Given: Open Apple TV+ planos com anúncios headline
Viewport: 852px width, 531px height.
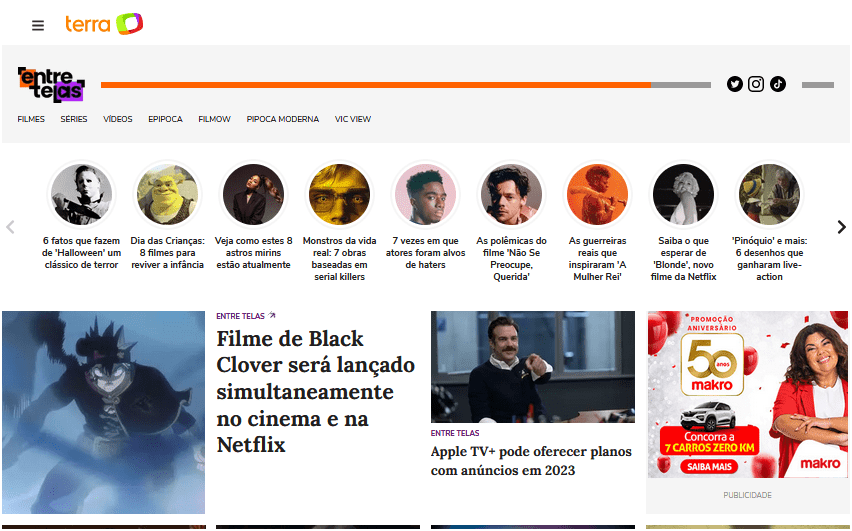Looking at the screenshot, I should click(x=531, y=461).
